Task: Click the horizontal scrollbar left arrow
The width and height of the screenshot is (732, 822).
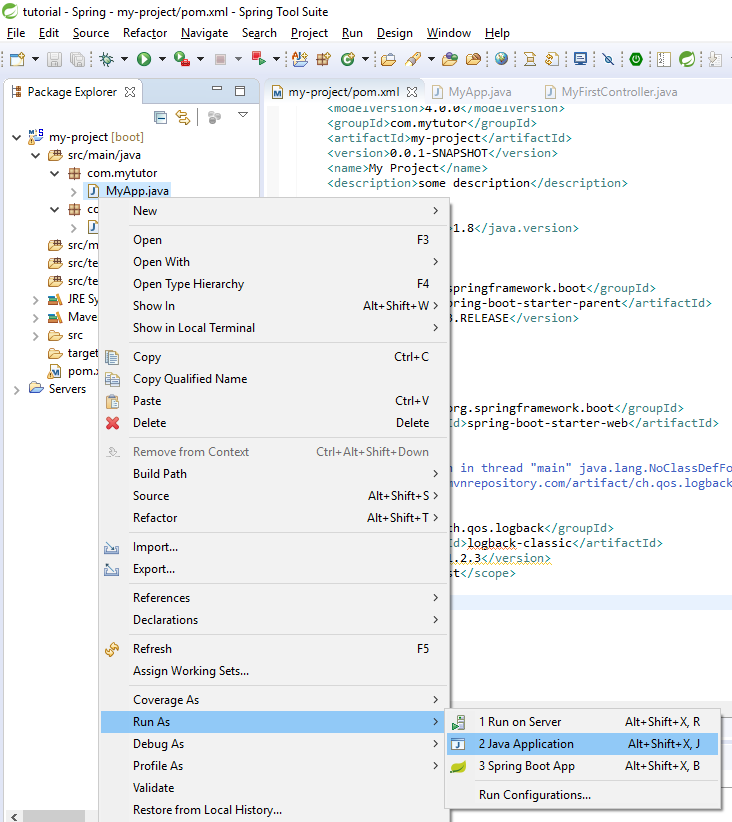Action: 14,816
